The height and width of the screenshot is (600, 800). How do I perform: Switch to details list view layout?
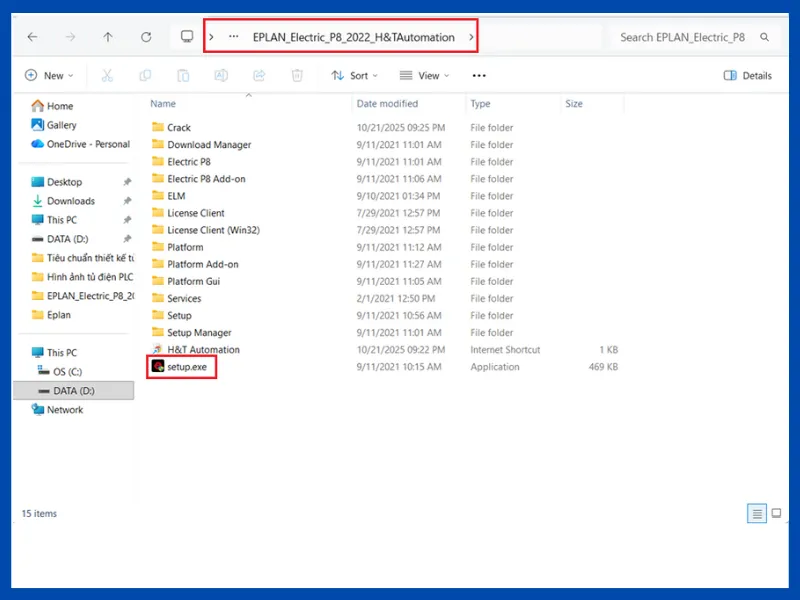pos(757,513)
